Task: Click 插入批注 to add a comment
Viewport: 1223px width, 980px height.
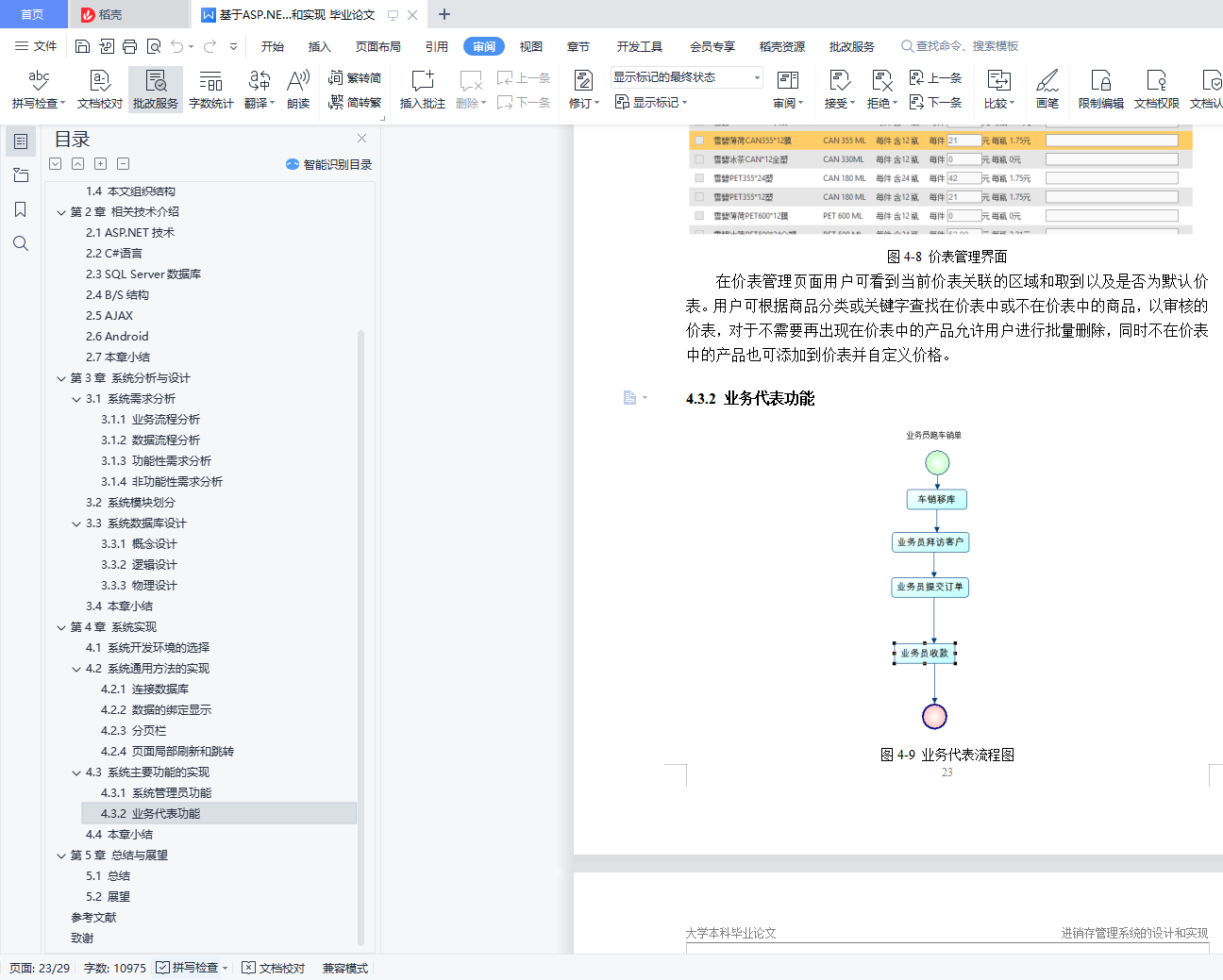Action: pos(423,90)
